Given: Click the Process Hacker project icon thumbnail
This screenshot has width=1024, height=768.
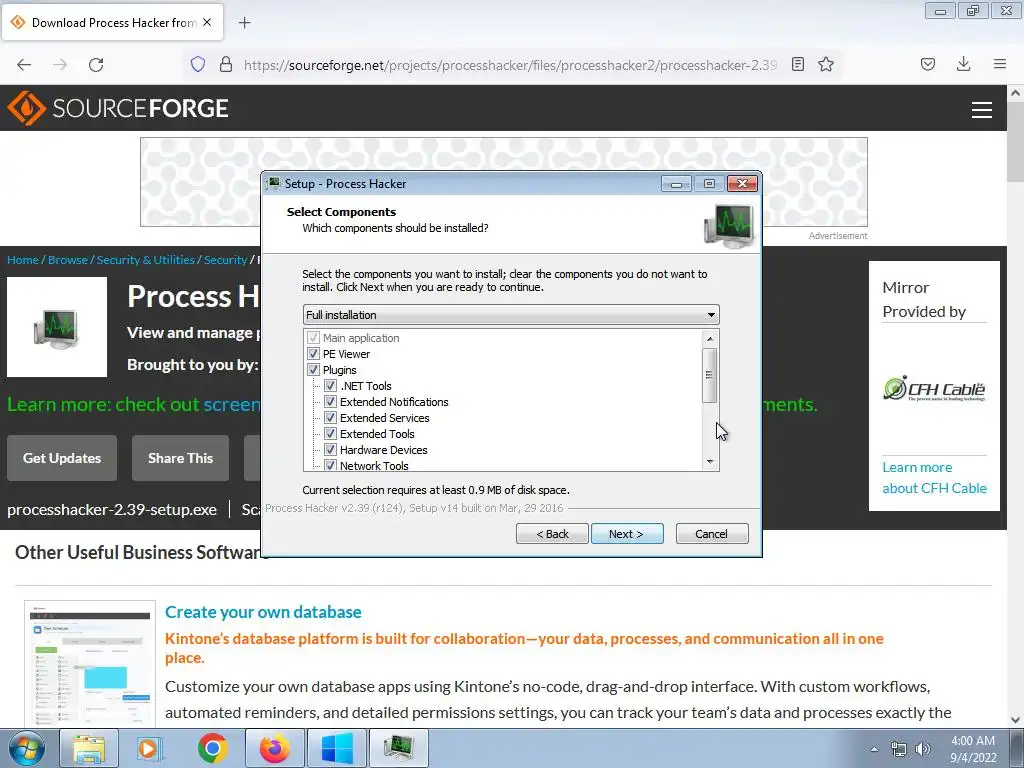Looking at the screenshot, I should (x=57, y=327).
